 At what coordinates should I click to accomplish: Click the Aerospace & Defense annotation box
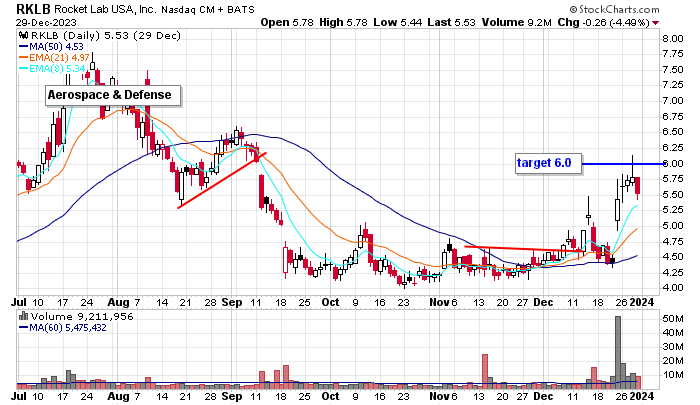pos(113,95)
